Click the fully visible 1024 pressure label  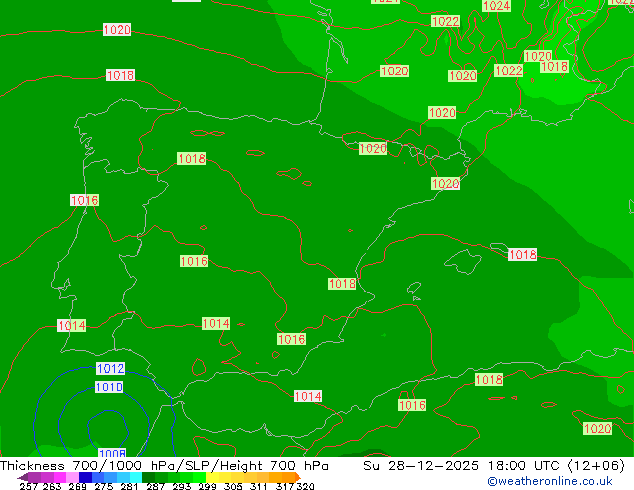coord(497,6)
